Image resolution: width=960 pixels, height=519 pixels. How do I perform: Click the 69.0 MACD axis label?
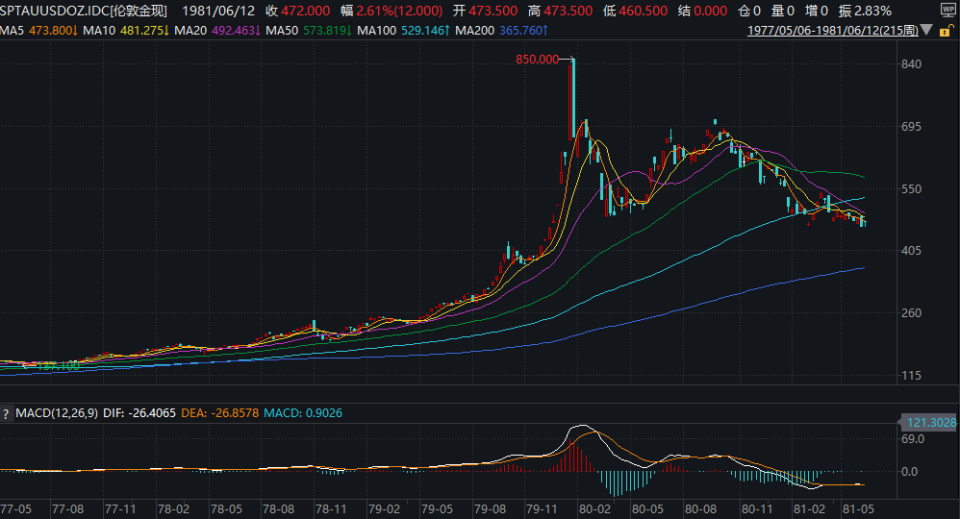pyautogui.click(x=913, y=439)
